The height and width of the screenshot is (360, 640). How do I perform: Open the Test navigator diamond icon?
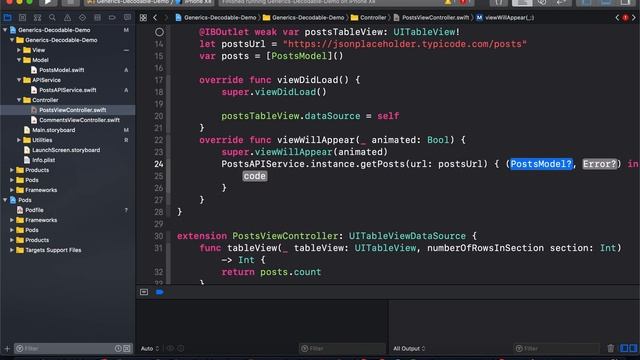(x=82, y=18)
